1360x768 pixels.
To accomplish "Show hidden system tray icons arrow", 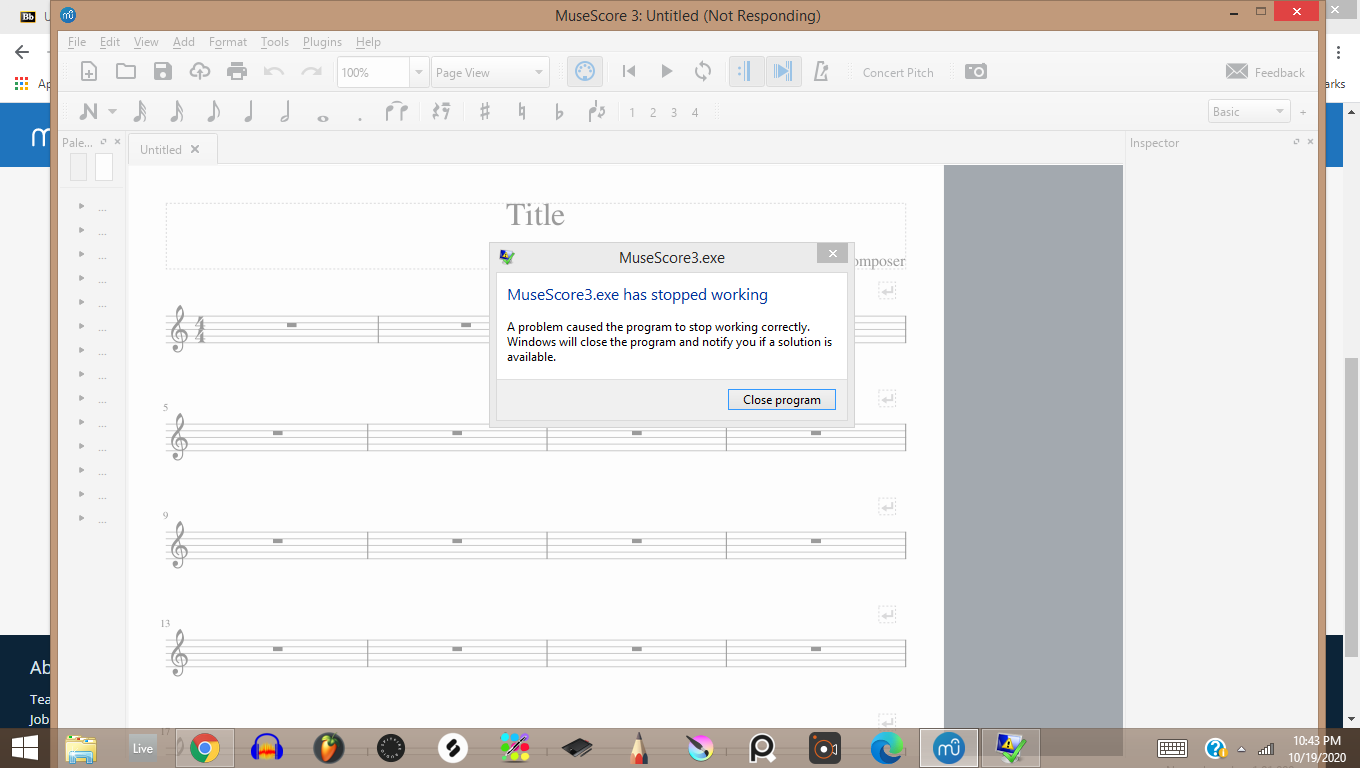I will coord(1242,748).
